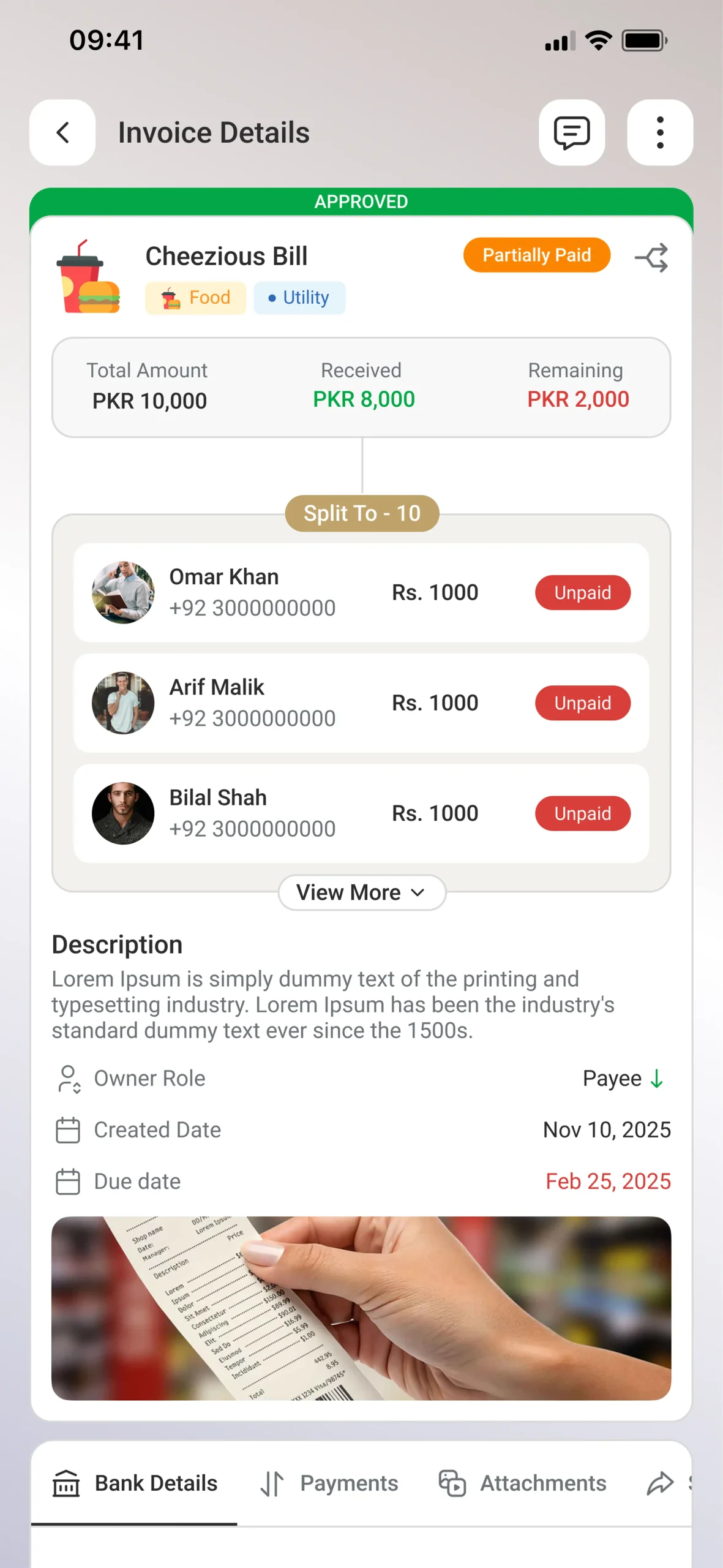This screenshot has height=1568, width=723.
Task: Tap Omar Khan's Unpaid badge
Action: pyautogui.click(x=582, y=592)
